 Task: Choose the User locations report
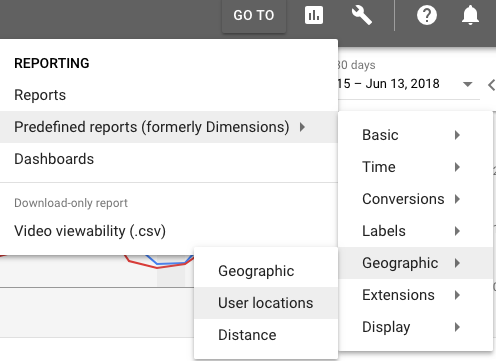tap(266, 303)
